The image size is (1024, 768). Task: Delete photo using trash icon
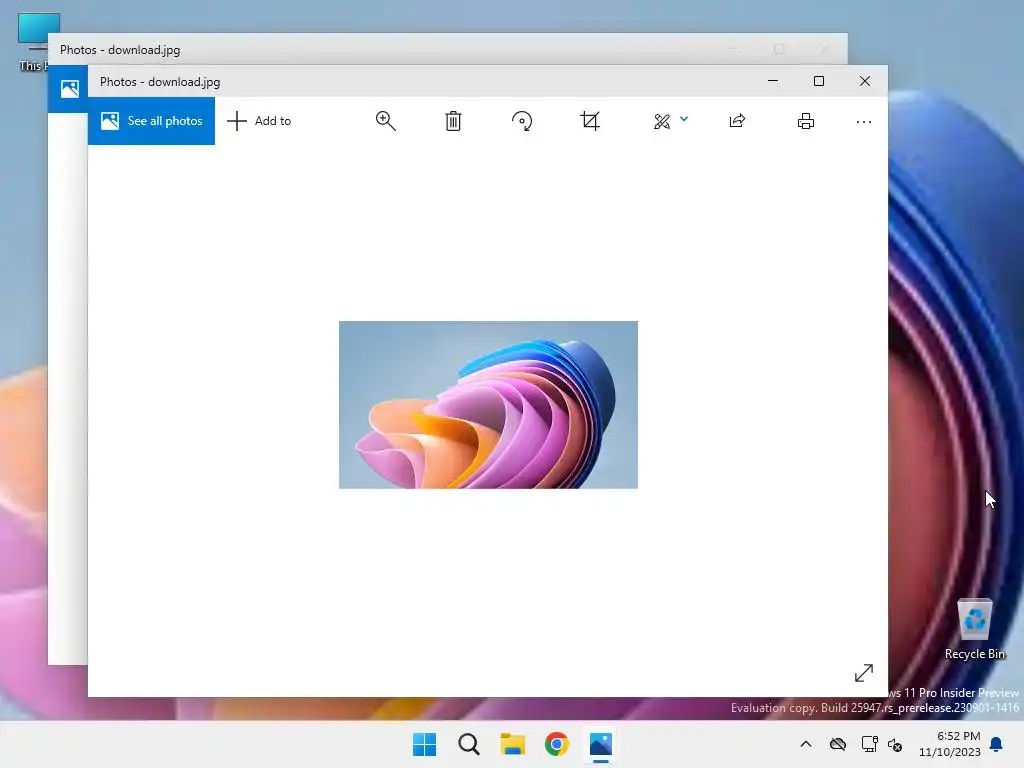(453, 121)
